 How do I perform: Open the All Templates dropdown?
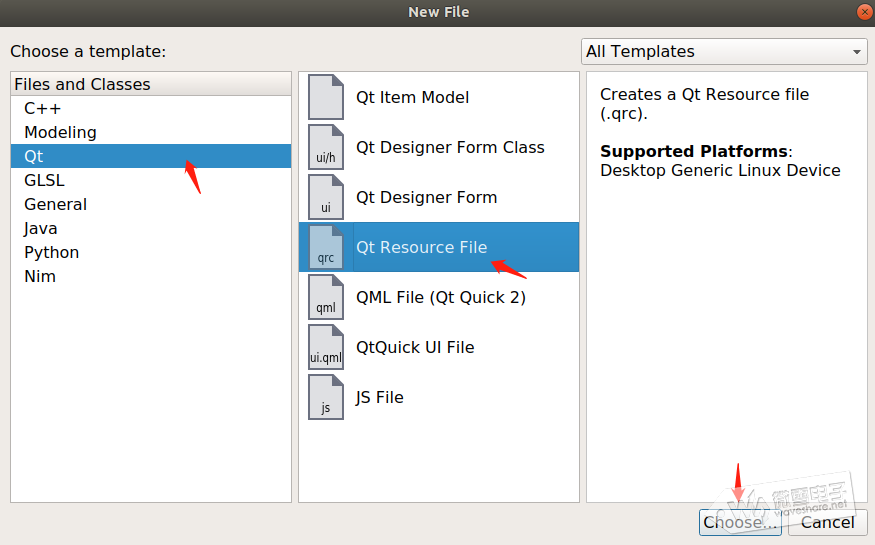click(x=724, y=52)
